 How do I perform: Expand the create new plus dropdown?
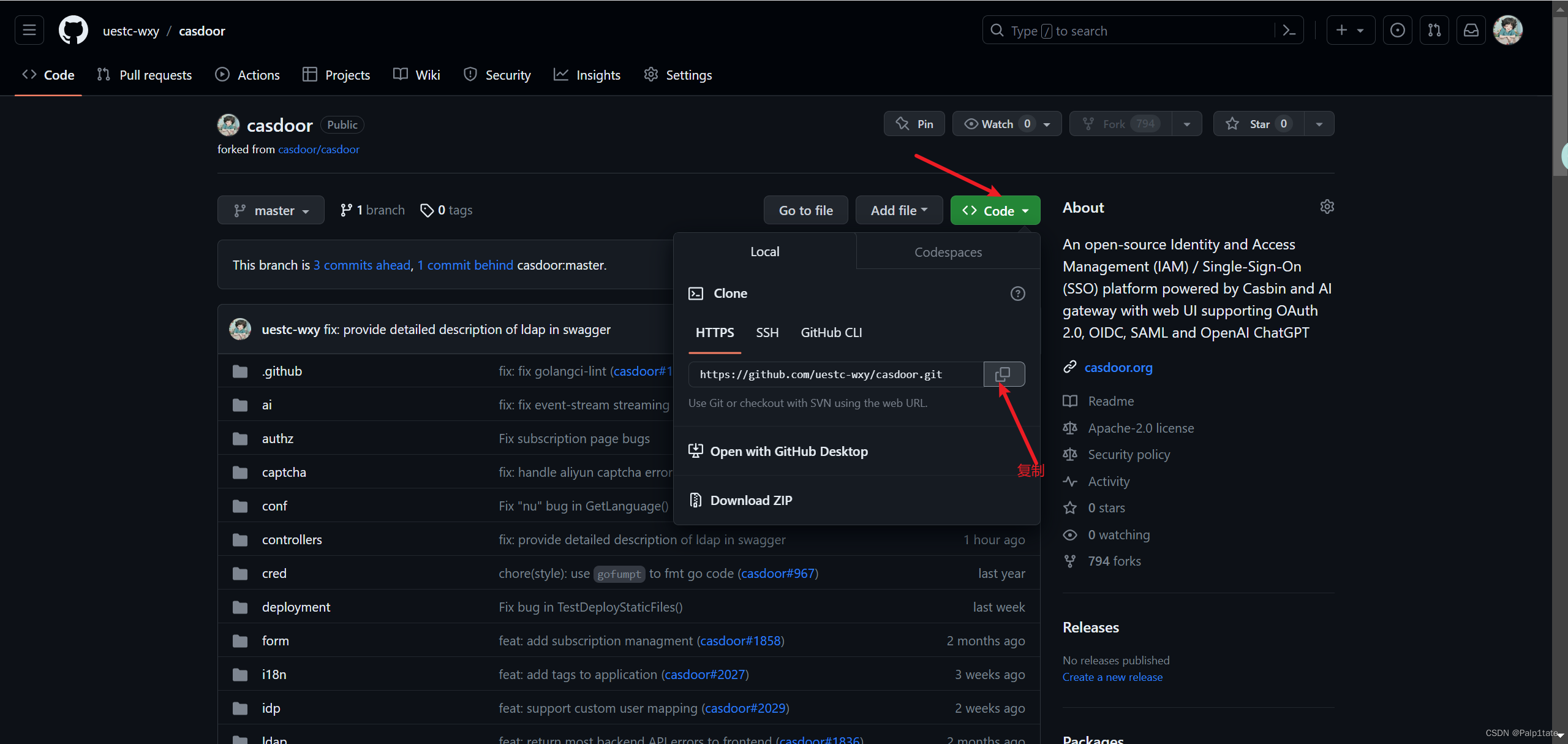pos(1350,31)
